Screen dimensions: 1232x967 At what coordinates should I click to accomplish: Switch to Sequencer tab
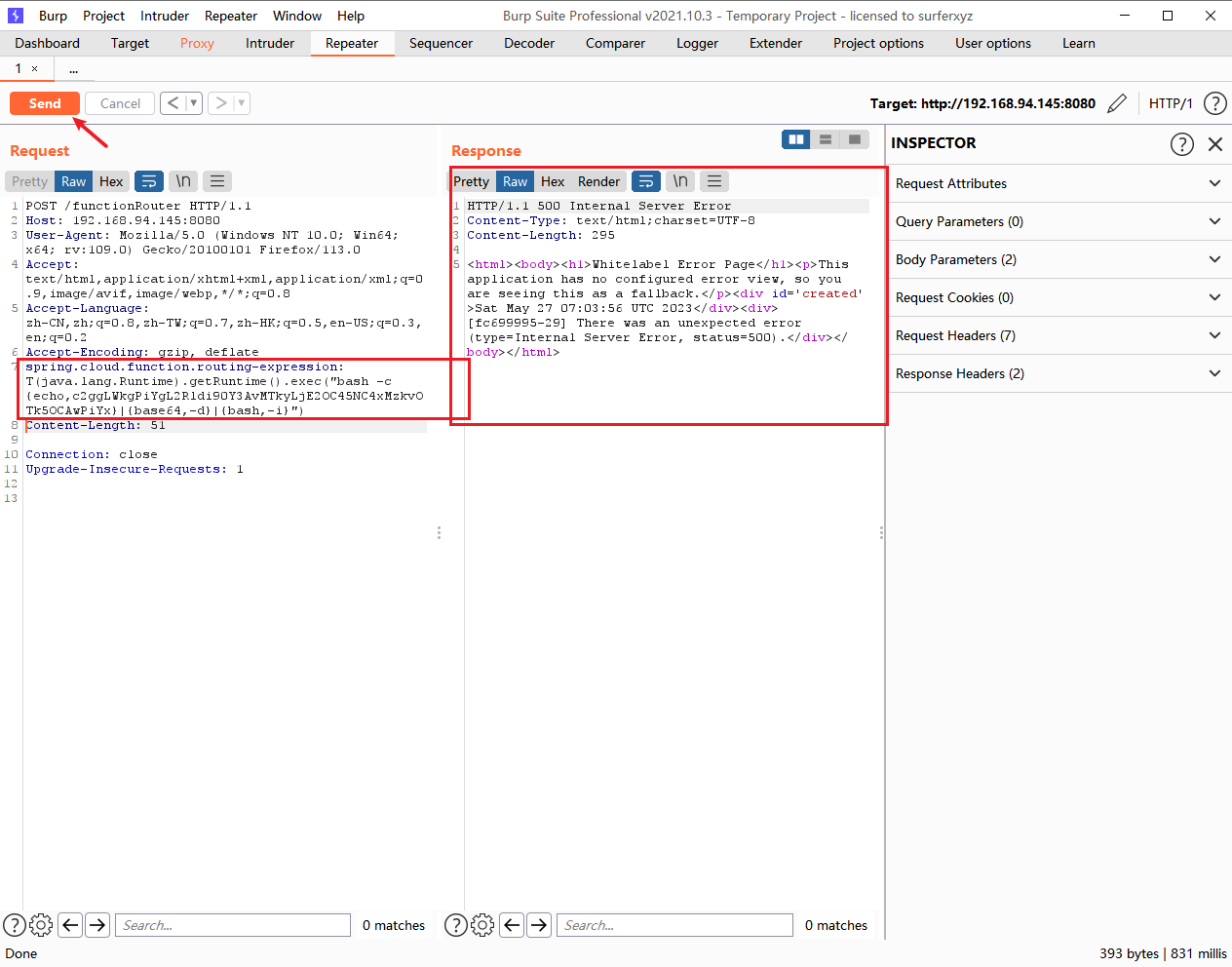point(441,43)
